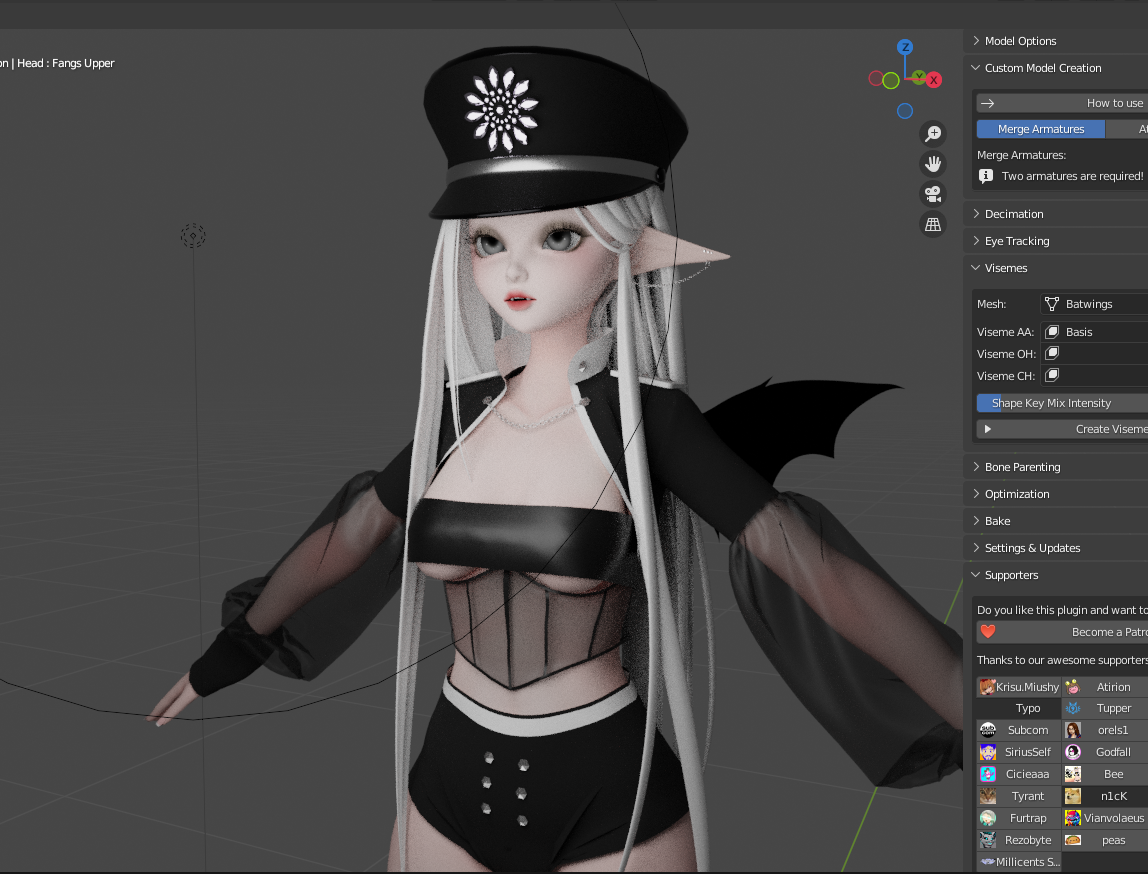
Task: Adjust the Shape Key Mix Intensity slider
Action: click(x=1062, y=403)
